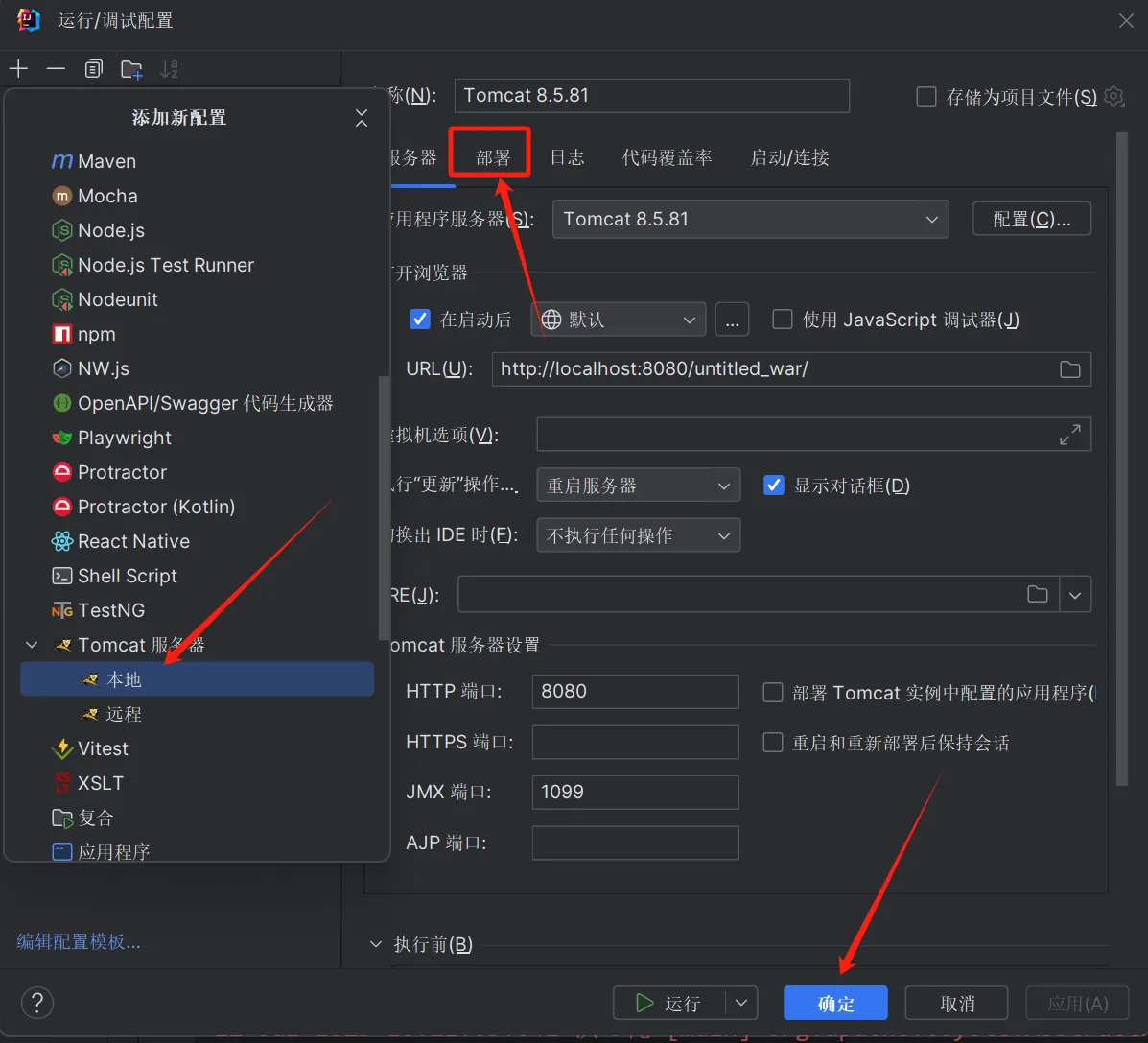
Task: Open the application server Tomcat 8.5.81 dropdown
Action: pos(750,219)
